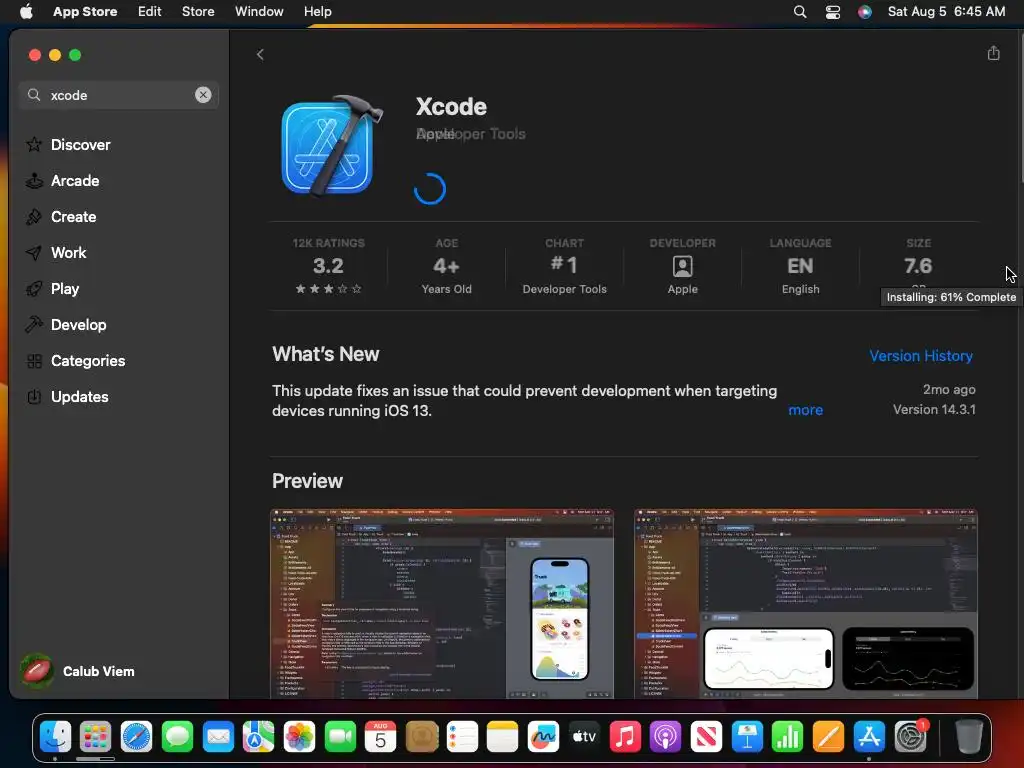Open System Settings from the Dock
Viewport: 1024px width, 768px height.
(910, 737)
